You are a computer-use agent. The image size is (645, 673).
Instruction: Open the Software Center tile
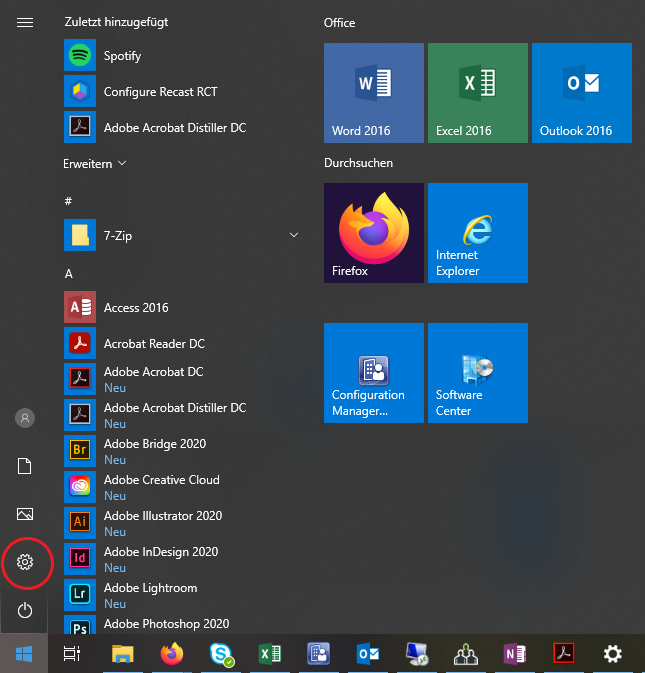(477, 373)
